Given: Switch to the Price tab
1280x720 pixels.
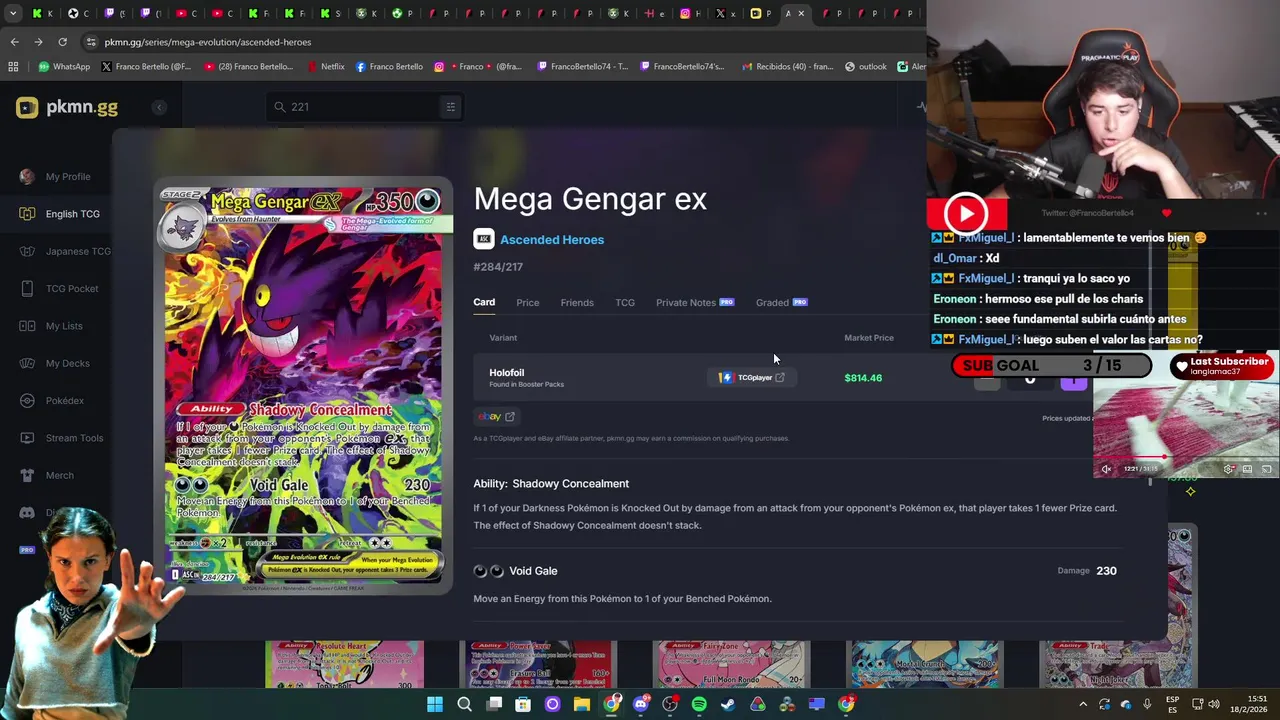Looking at the screenshot, I should (x=527, y=302).
